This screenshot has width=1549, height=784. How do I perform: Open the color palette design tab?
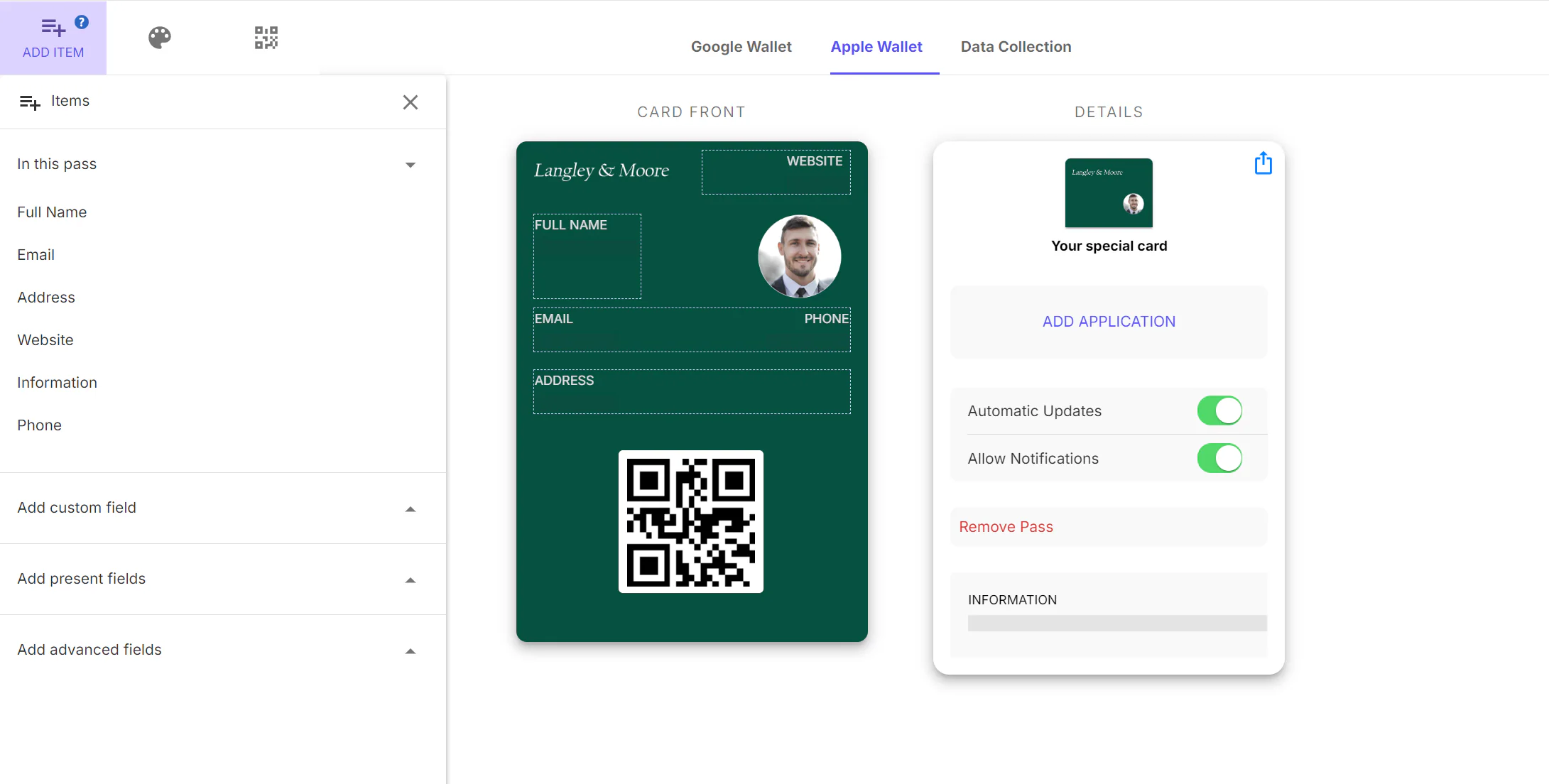[160, 38]
